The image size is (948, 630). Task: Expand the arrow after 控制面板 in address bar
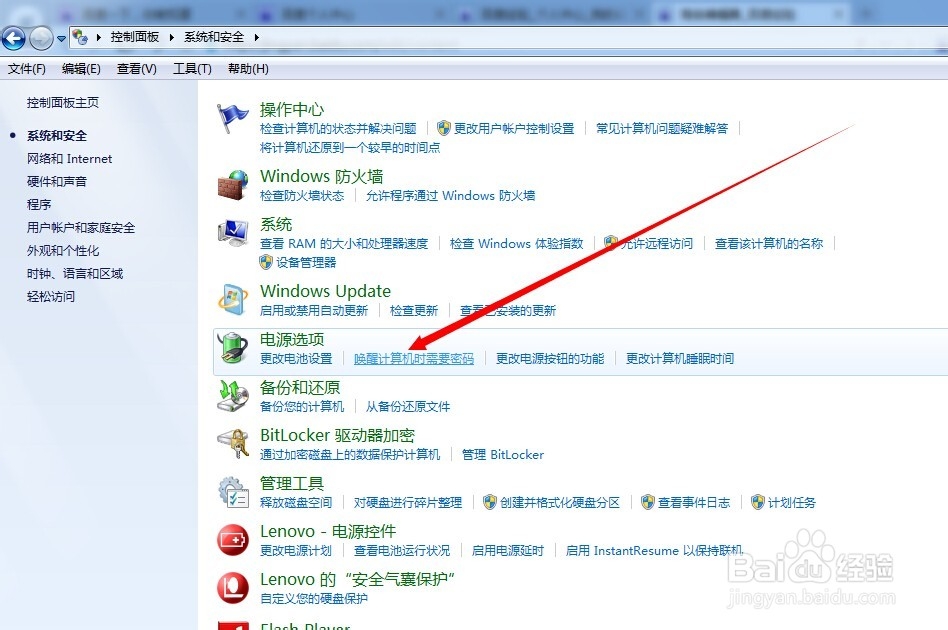tap(172, 37)
